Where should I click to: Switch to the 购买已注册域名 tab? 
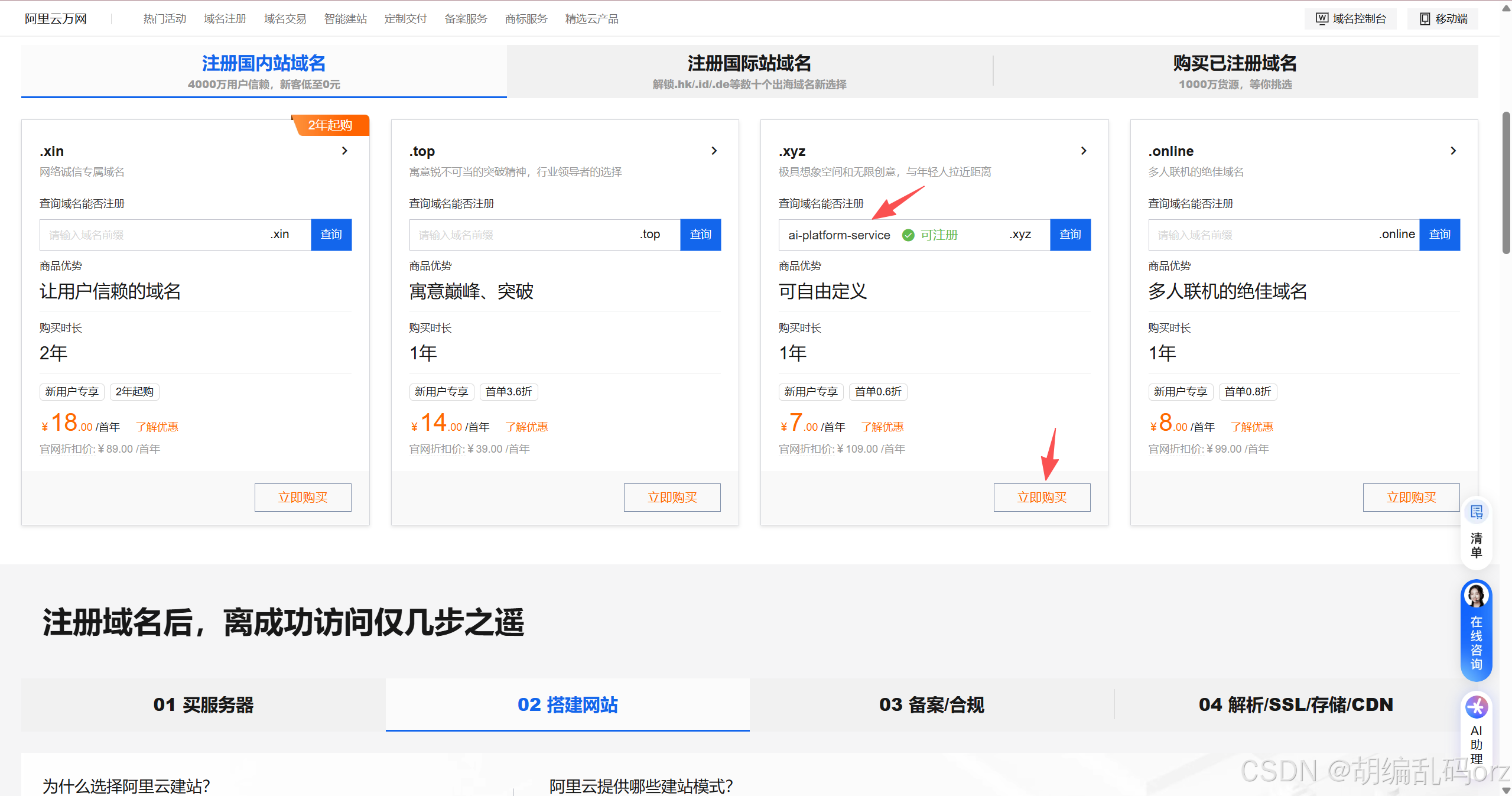click(1234, 71)
